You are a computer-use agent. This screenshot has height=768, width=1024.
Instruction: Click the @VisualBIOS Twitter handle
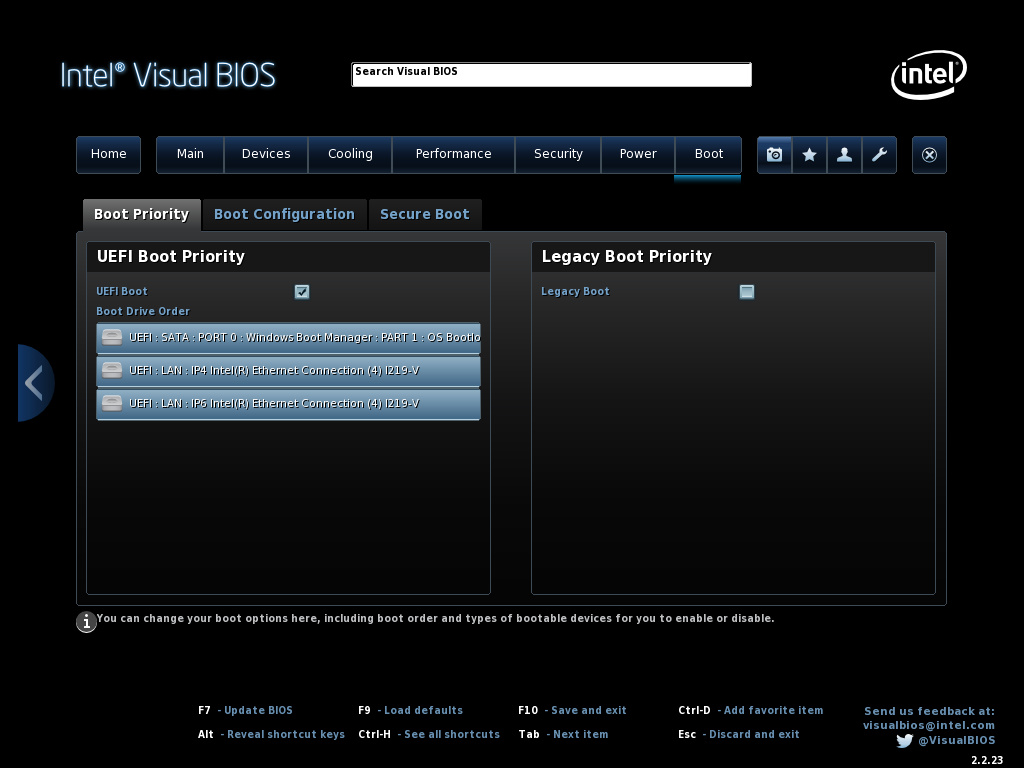click(957, 741)
